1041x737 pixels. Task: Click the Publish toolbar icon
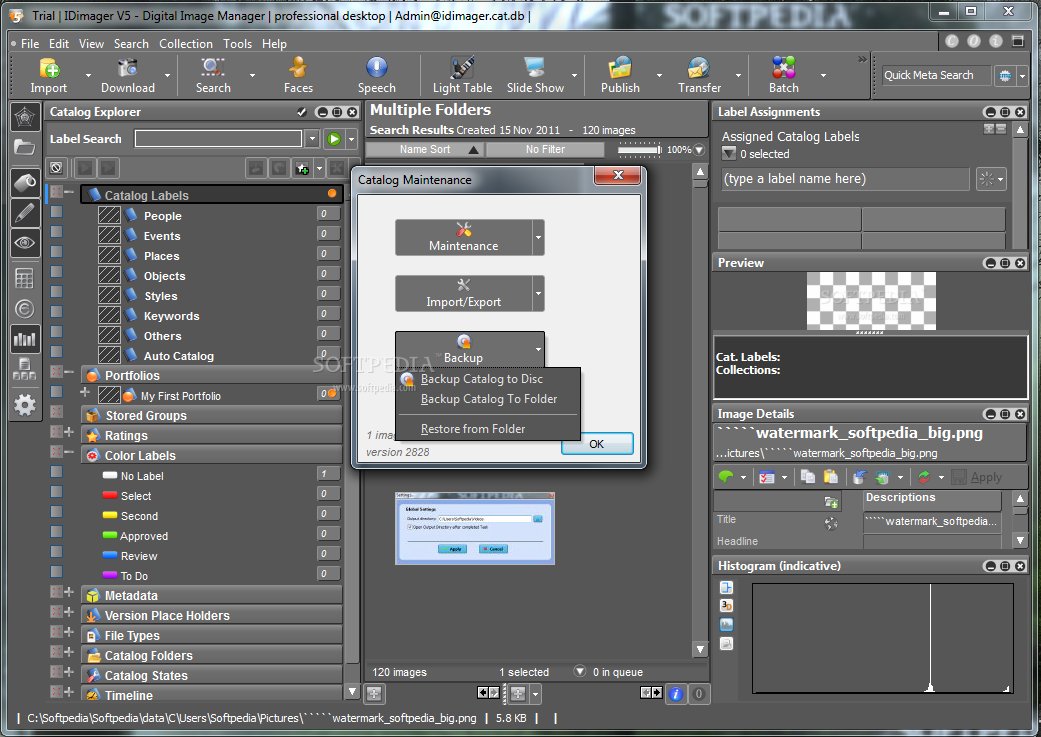coord(620,75)
